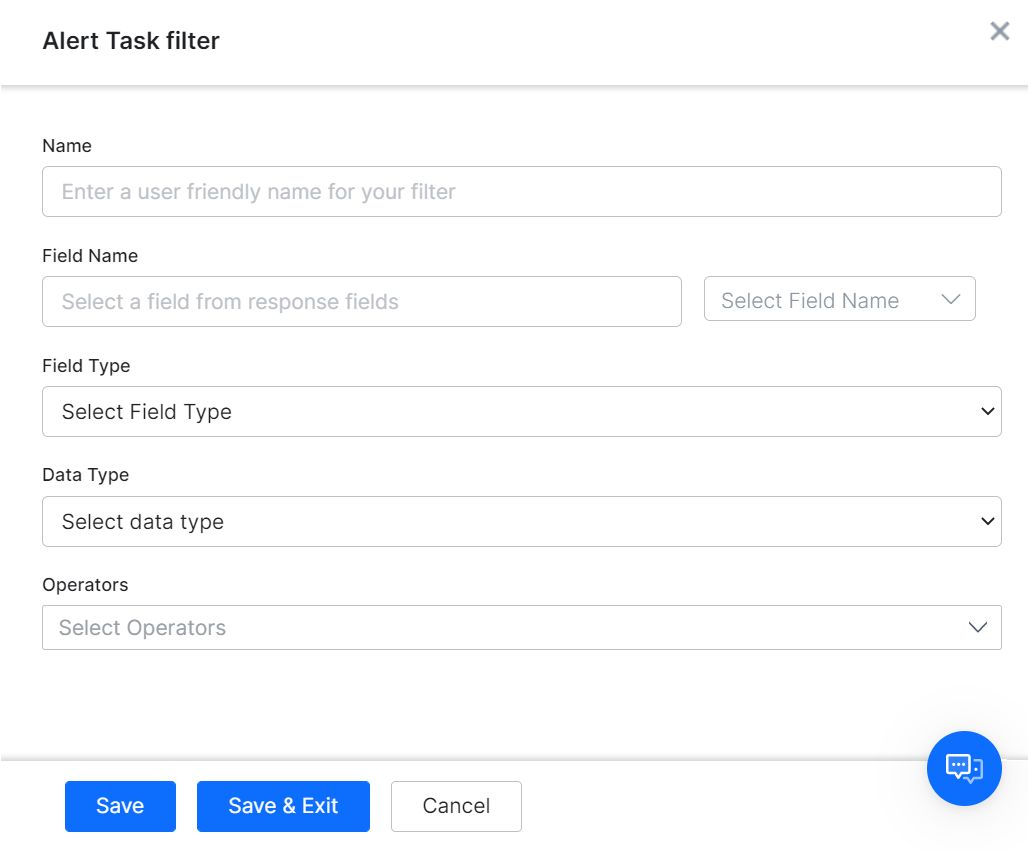Focus the filter name placeholder text box
Image resolution: width=1029 pixels, height=852 pixels.
521,191
